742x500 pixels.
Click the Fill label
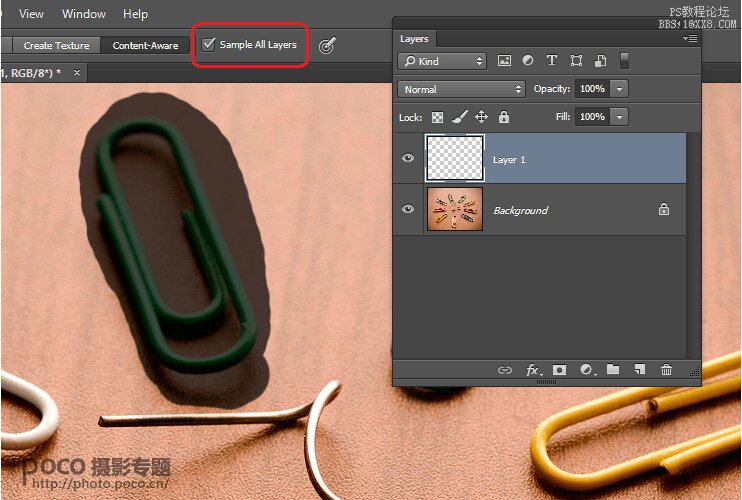click(563, 117)
